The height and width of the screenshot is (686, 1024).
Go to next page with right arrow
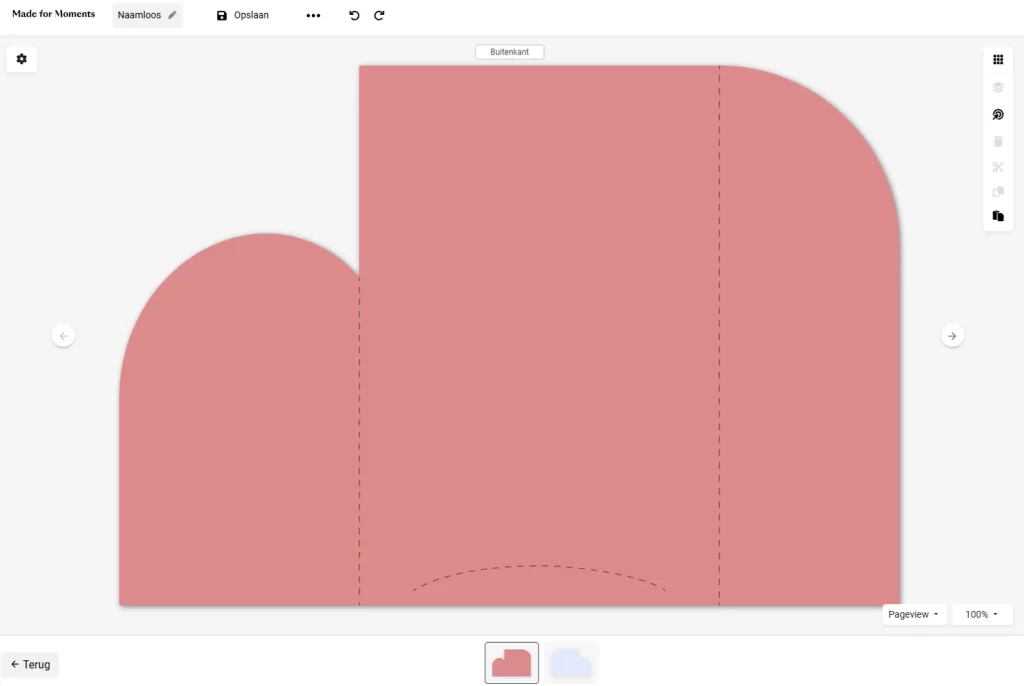pyautogui.click(x=952, y=336)
